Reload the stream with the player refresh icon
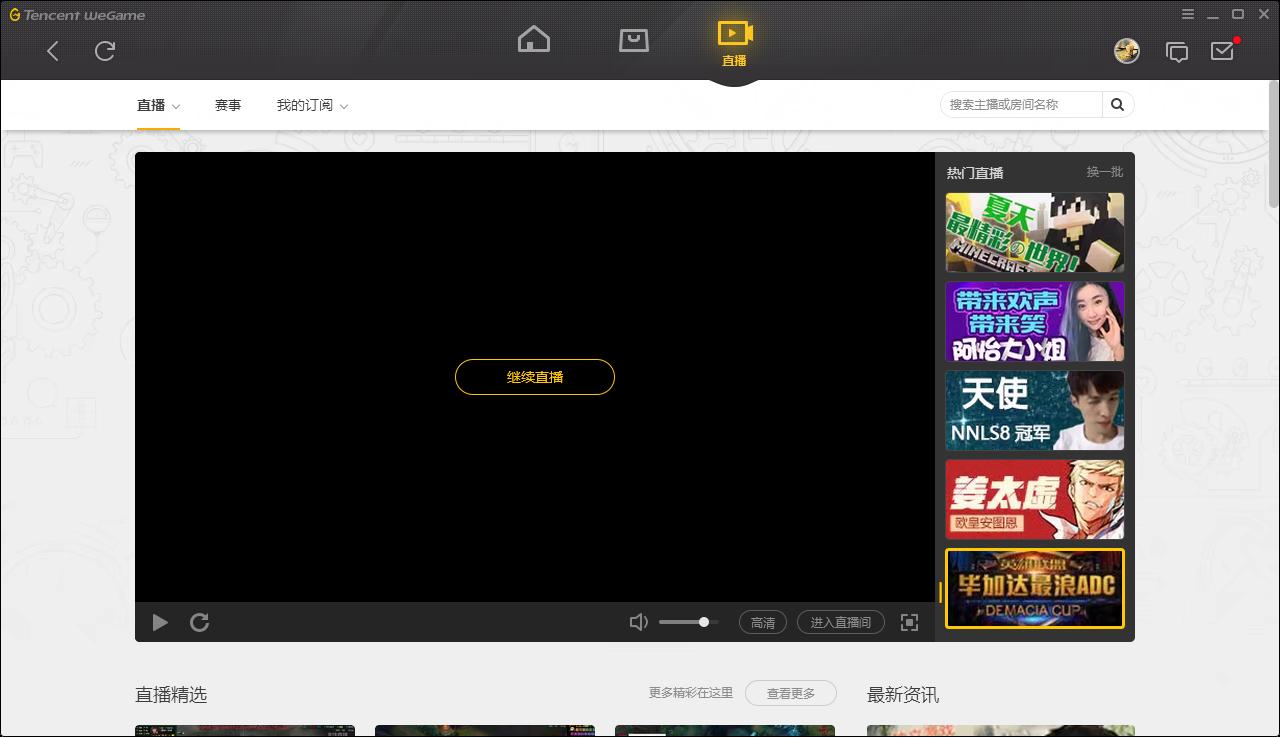 tap(199, 622)
